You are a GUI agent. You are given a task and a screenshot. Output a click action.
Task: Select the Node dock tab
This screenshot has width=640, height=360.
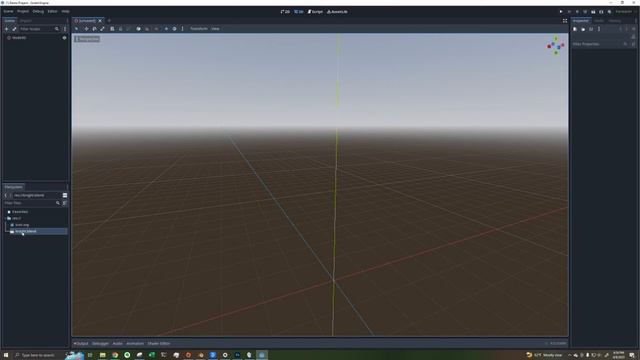(x=599, y=20)
